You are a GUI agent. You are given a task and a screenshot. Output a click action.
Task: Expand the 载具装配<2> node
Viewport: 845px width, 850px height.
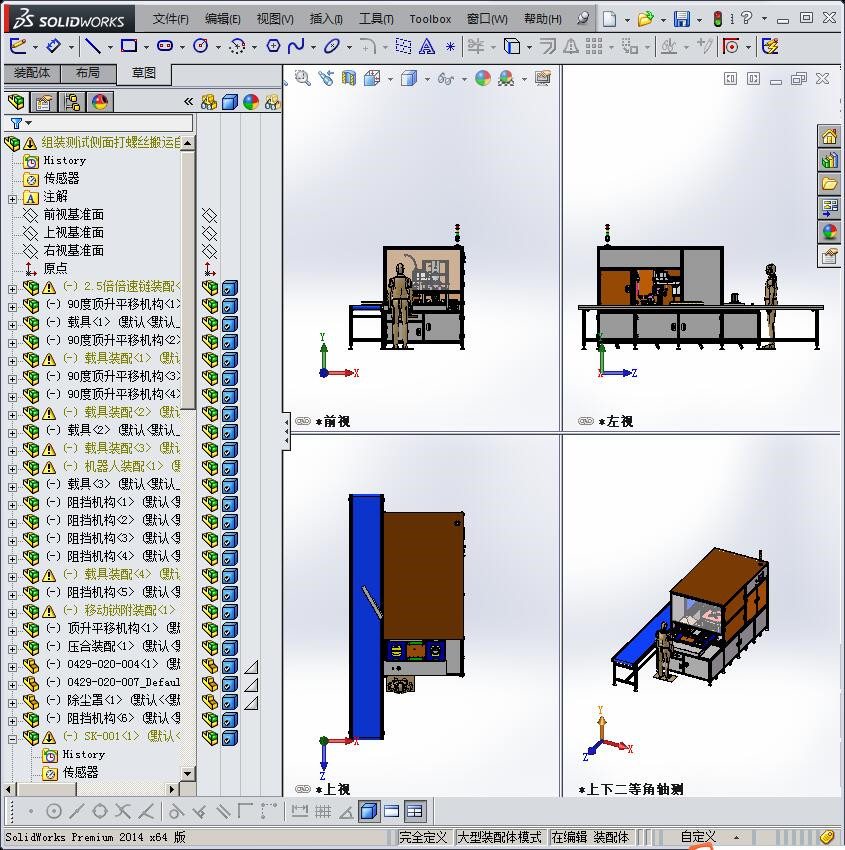(x=12, y=415)
